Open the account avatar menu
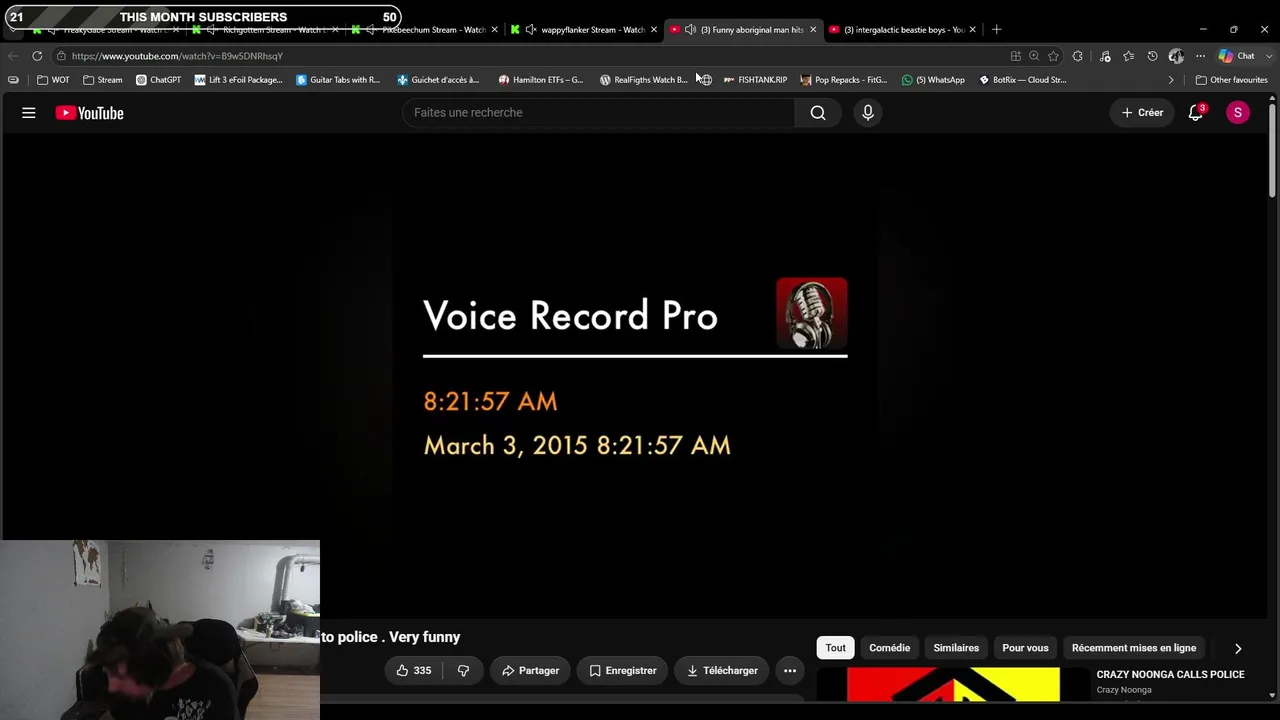This screenshot has width=1280, height=720. coord(1238,113)
